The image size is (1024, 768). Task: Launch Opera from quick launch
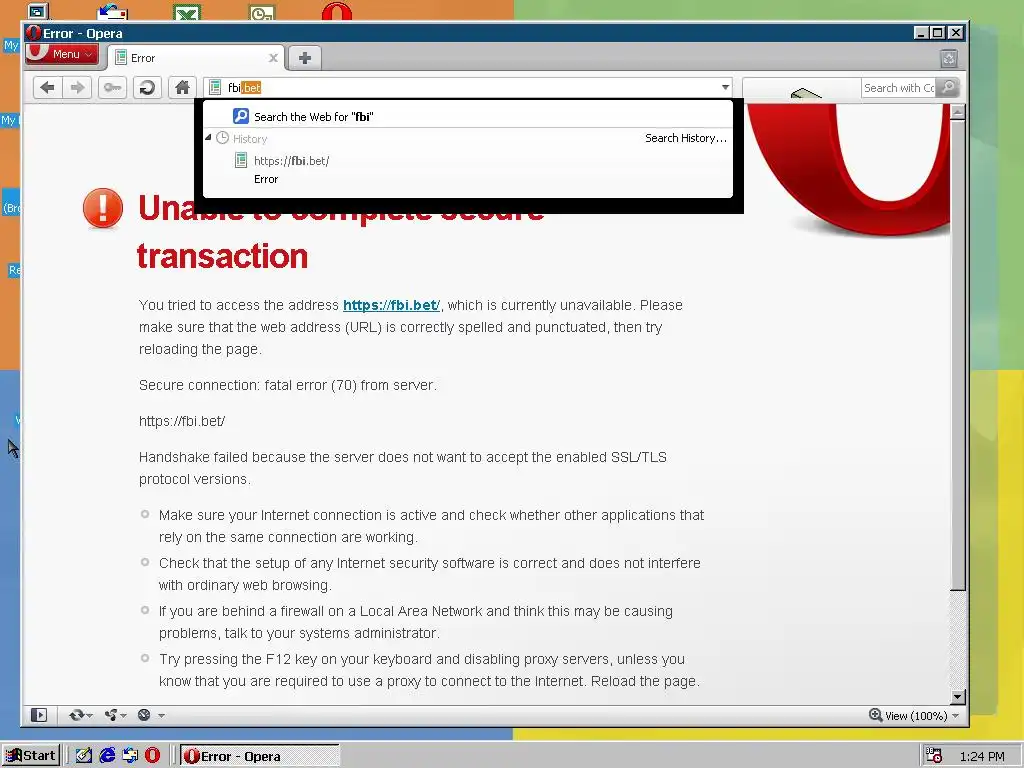(153, 756)
